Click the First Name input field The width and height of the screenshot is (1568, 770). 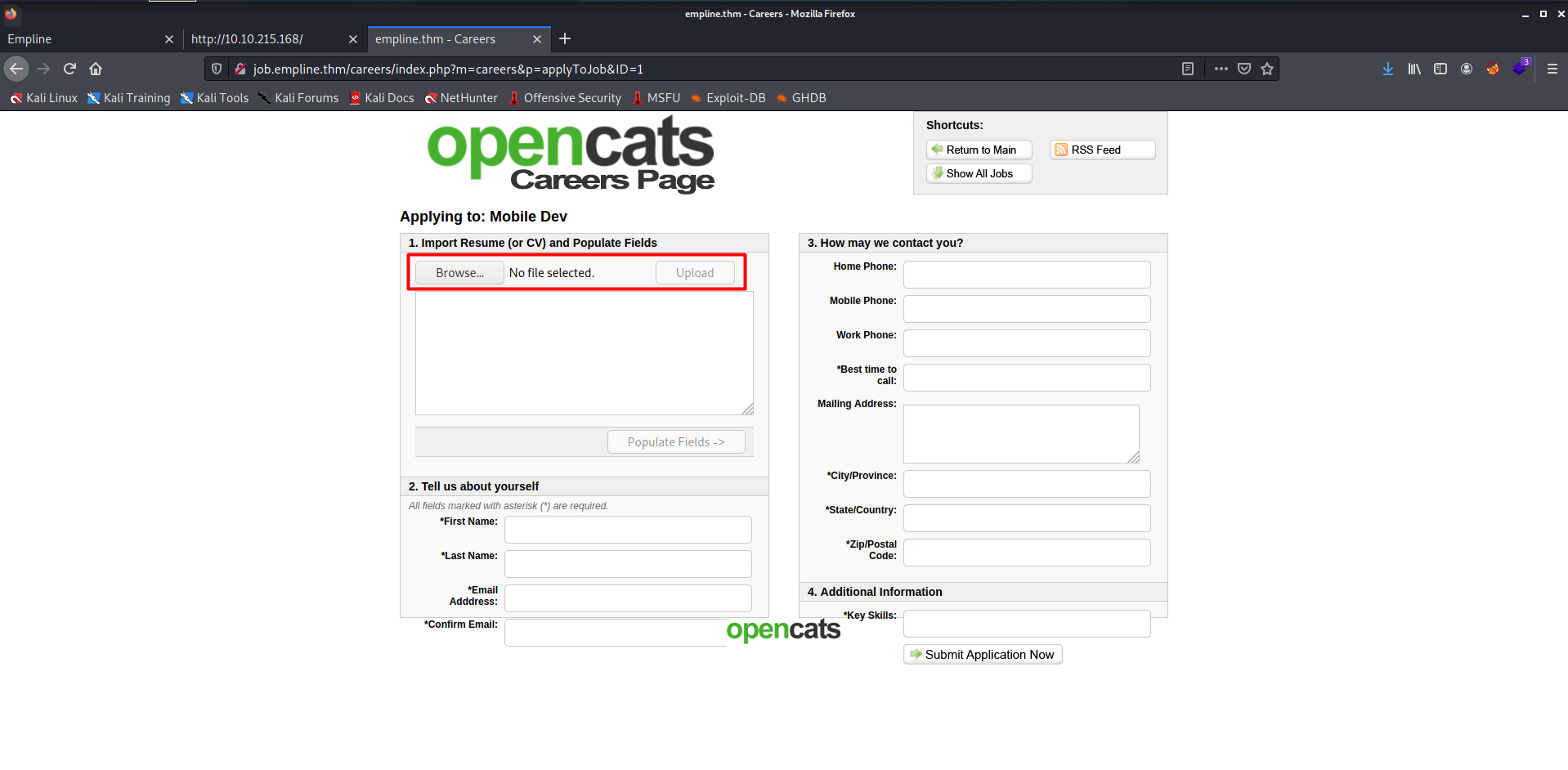tap(627, 530)
